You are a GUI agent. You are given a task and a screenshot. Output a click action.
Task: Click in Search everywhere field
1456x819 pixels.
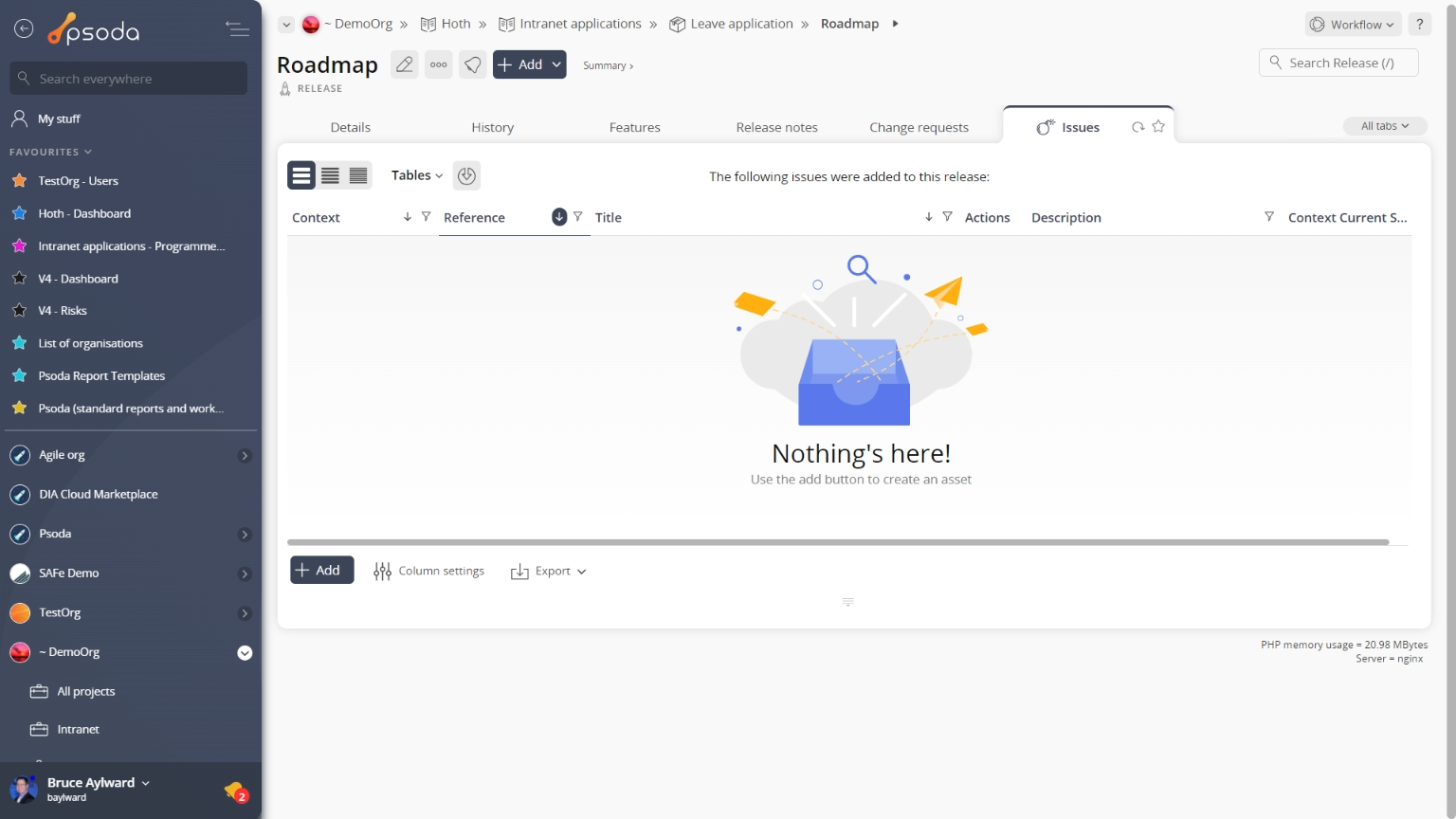(129, 79)
